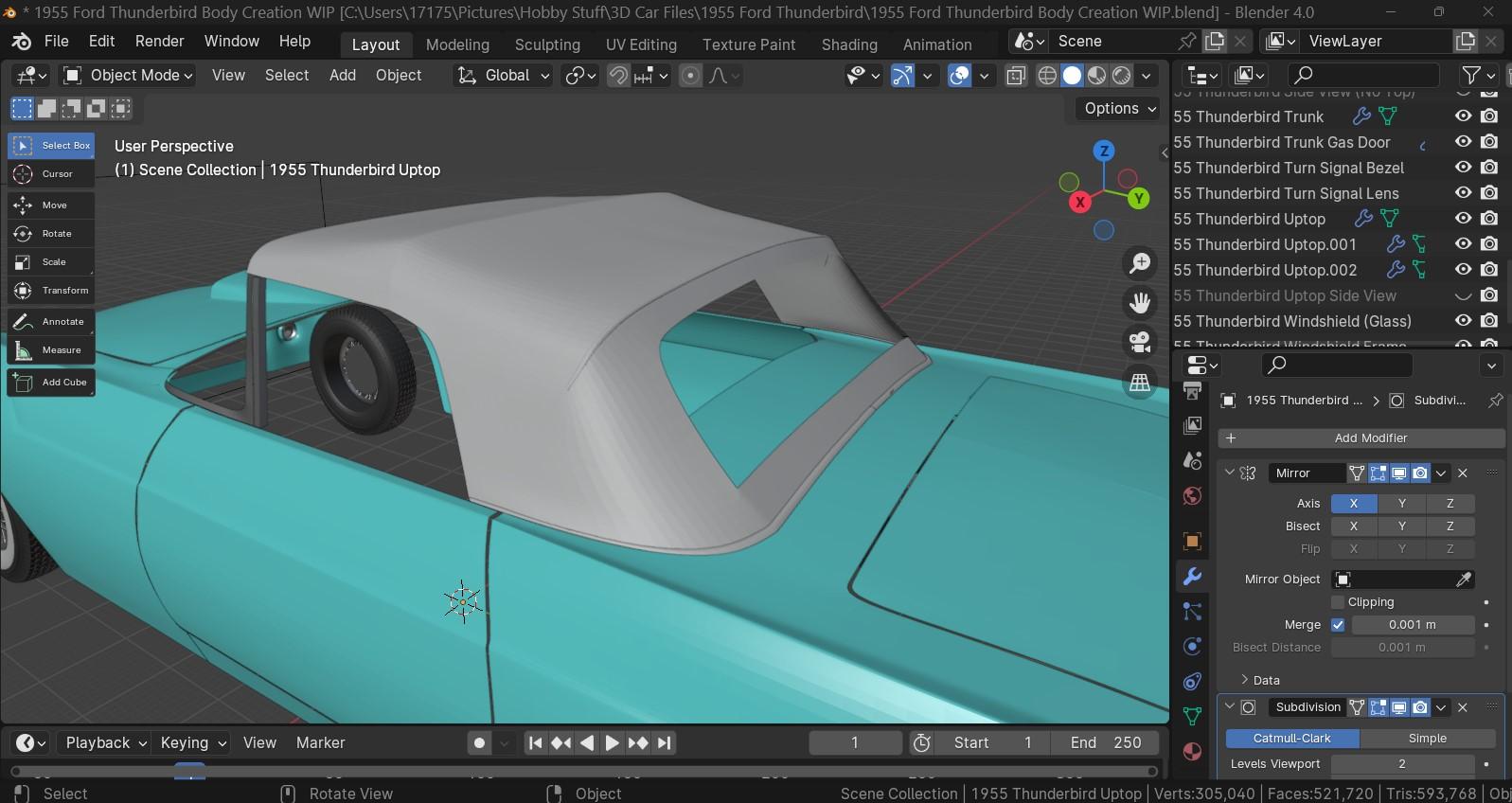The width and height of the screenshot is (1512, 803).
Task: Open Material properties tab icon
Action: 1192,752
